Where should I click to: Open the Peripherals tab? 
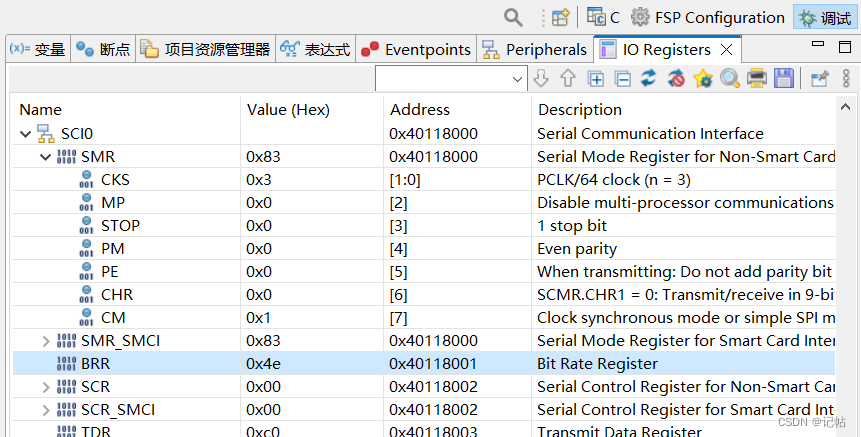click(x=535, y=49)
